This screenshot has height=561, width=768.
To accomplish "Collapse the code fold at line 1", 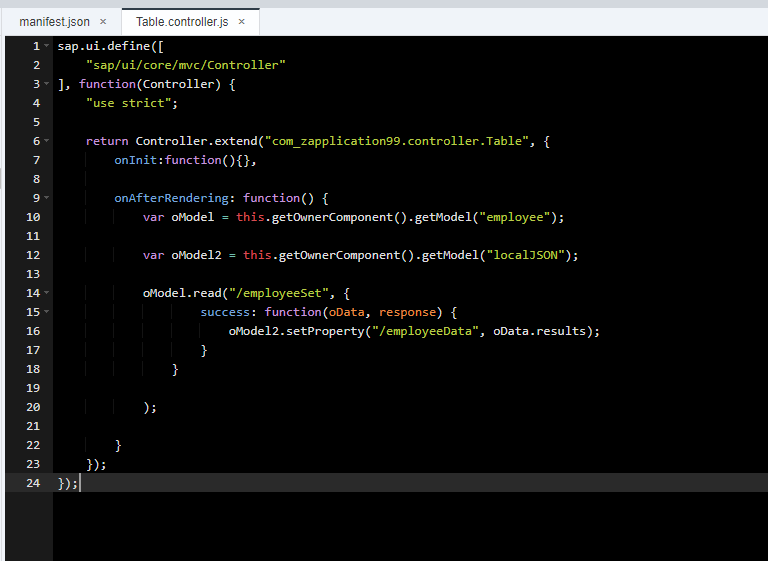I will coord(47,46).
